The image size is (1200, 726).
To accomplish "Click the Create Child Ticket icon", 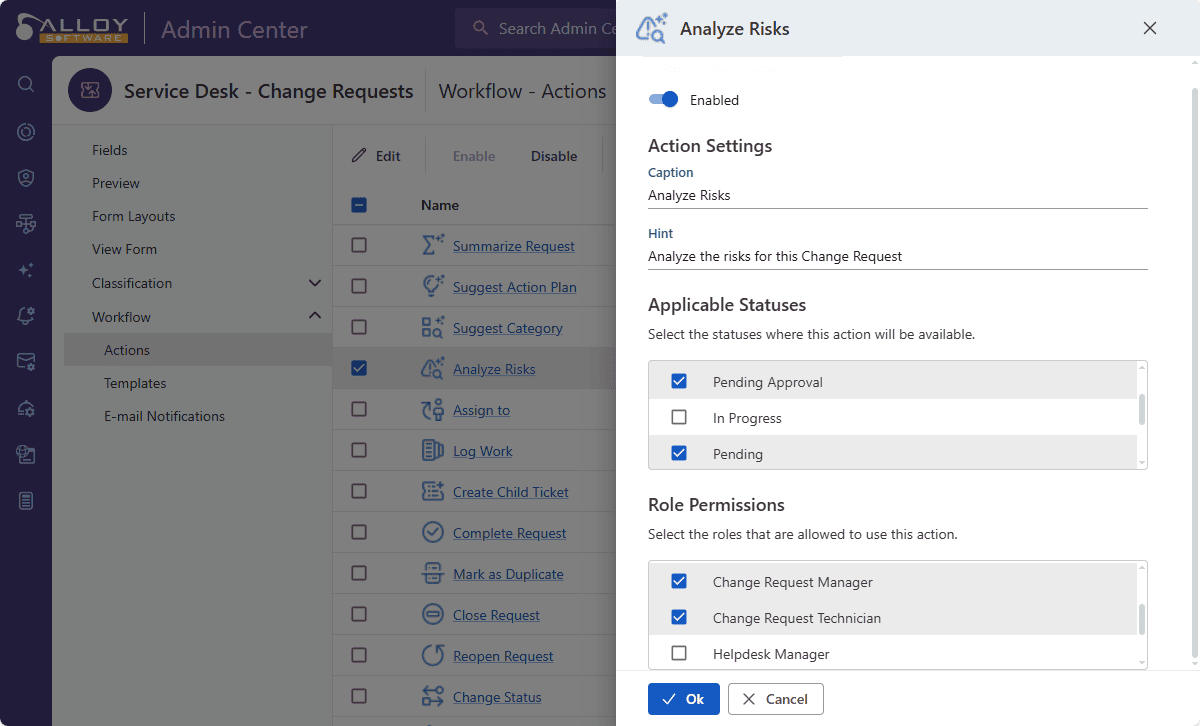I will click(x=432, y=492).
